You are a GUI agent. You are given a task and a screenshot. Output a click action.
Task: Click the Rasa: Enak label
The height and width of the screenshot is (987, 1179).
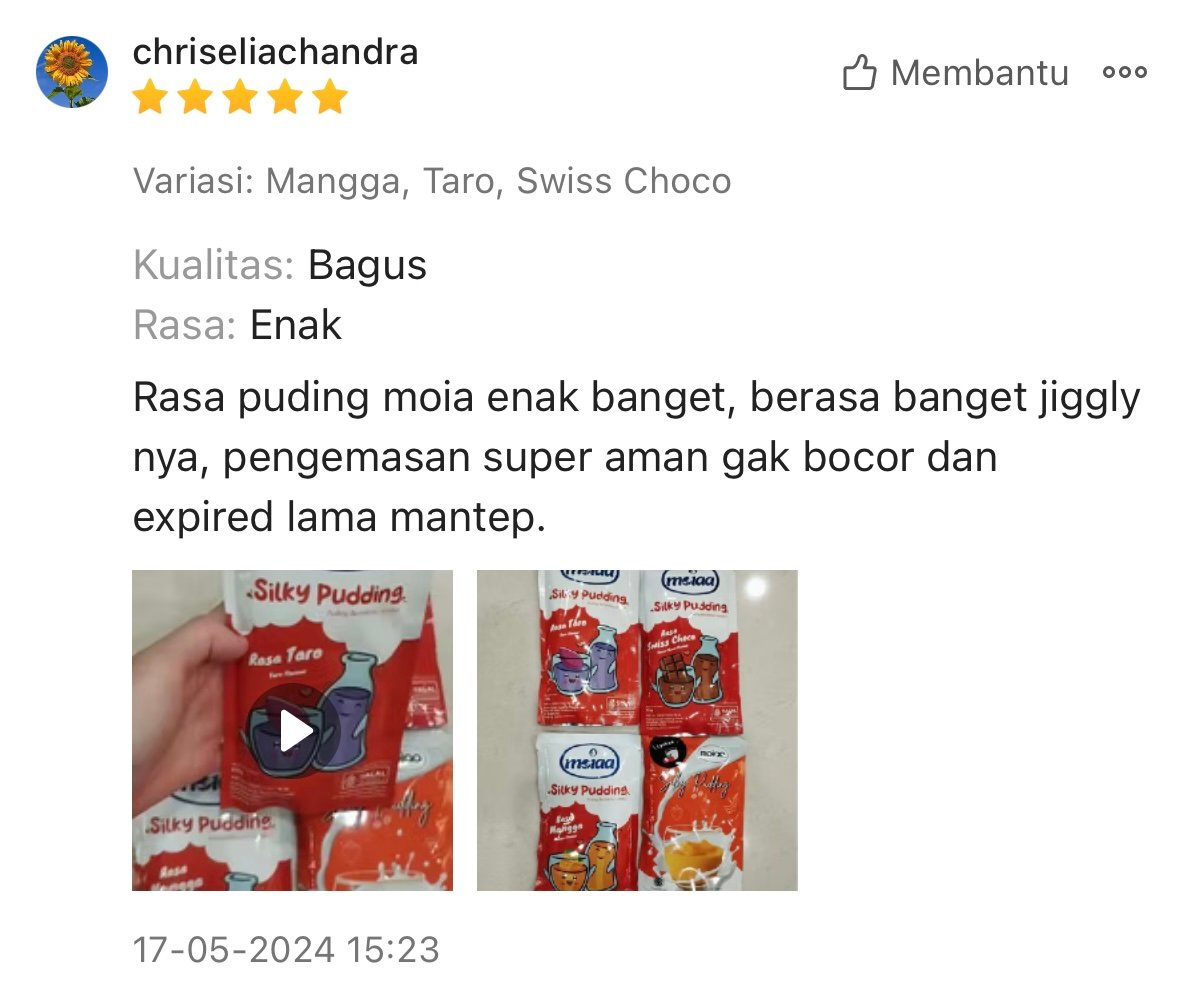click(x=237, y=325)
